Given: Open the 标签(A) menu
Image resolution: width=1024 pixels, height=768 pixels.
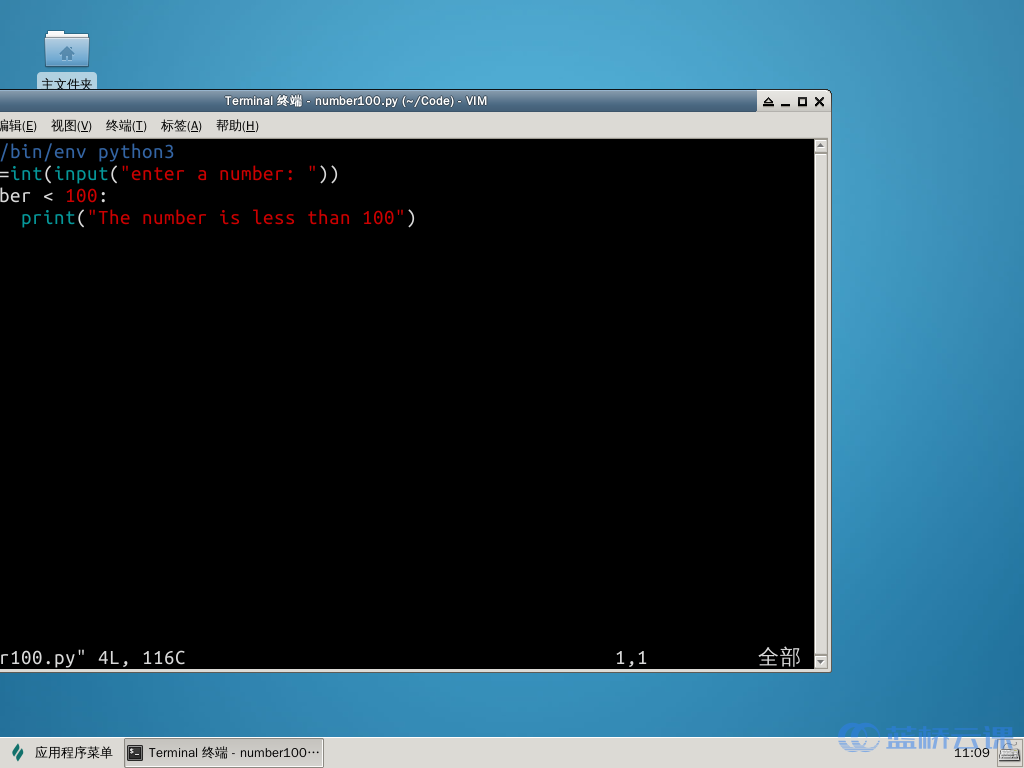Looking at the screenshot, I should [181, 126].
